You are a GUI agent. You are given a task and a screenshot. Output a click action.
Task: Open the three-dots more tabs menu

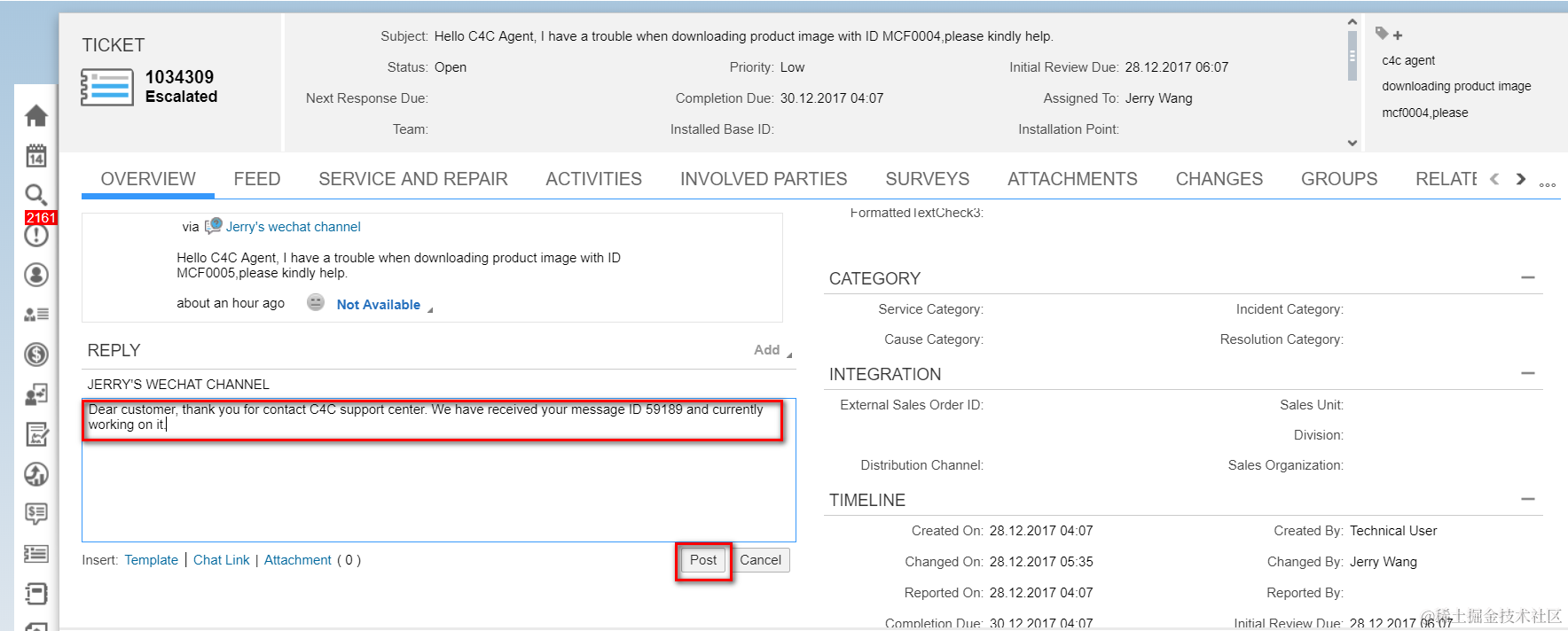point(1548,185)
